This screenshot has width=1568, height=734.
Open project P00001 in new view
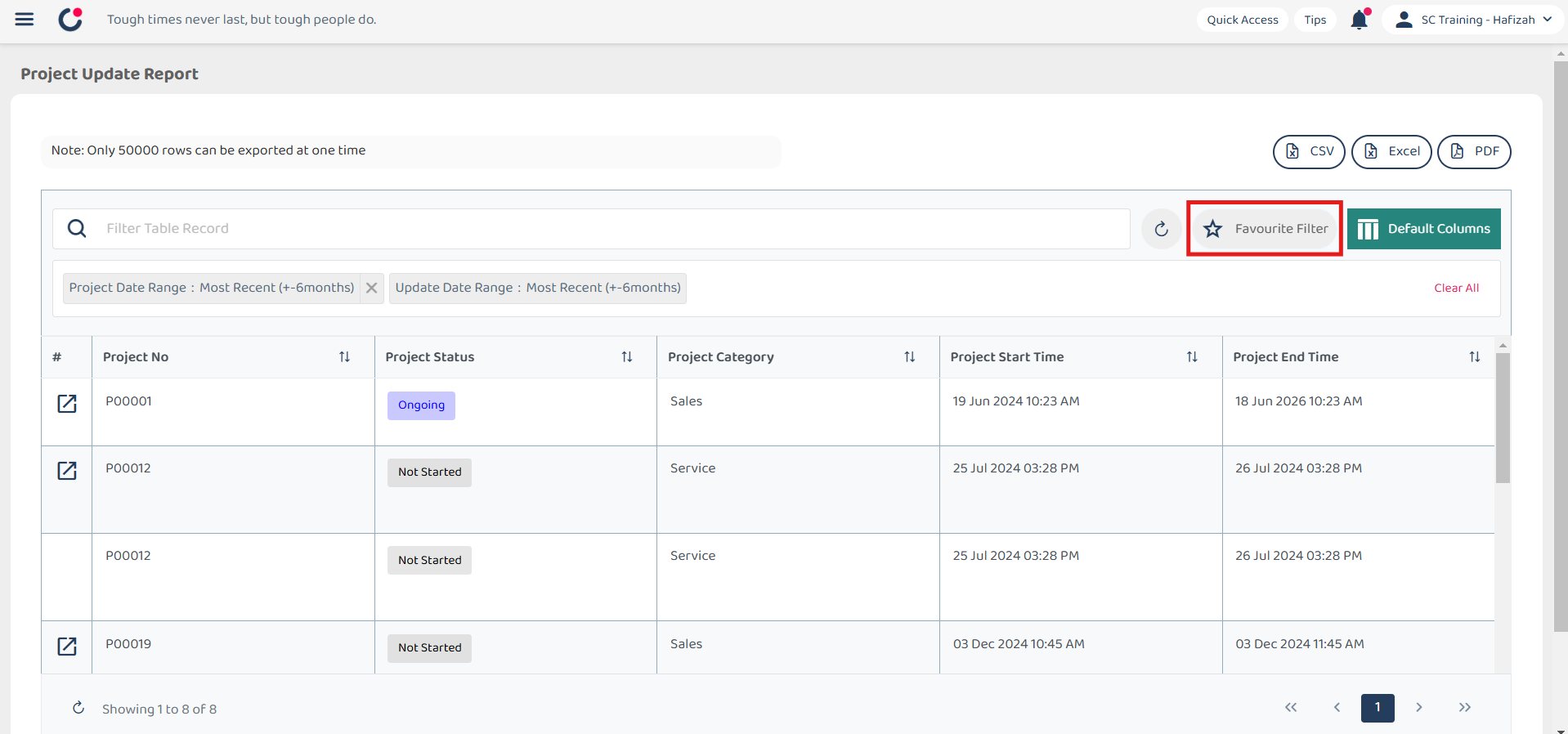(x=67, y=404)
